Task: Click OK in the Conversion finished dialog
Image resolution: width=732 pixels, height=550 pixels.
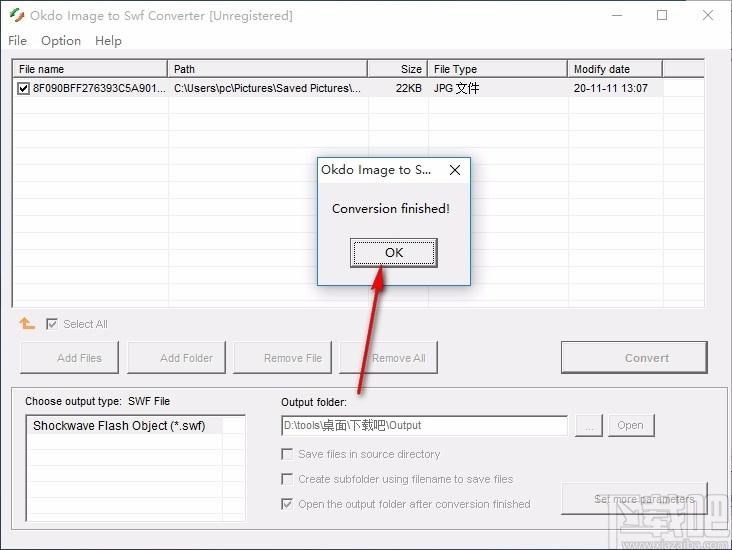Action: point(394,253)
